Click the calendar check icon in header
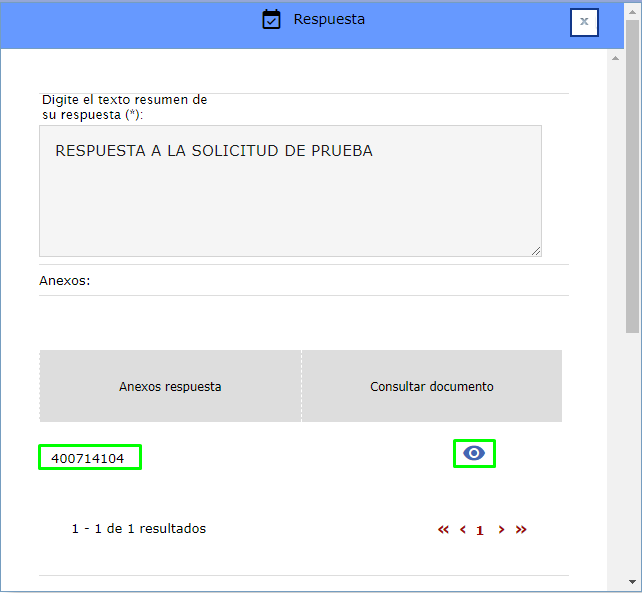Screen dimensions: 642x607 [271, 20]
